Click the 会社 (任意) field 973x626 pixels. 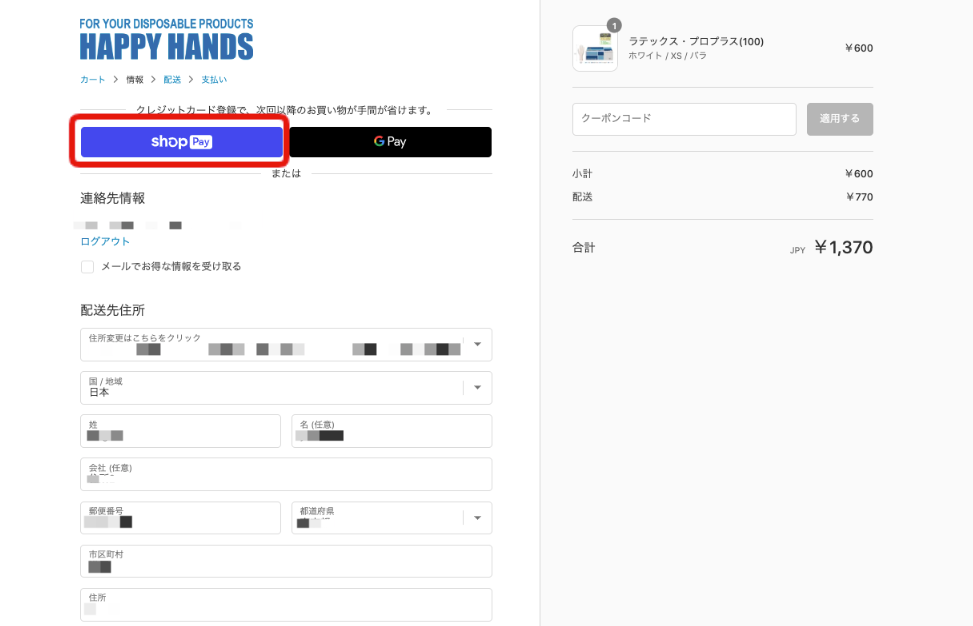(286, 474)
